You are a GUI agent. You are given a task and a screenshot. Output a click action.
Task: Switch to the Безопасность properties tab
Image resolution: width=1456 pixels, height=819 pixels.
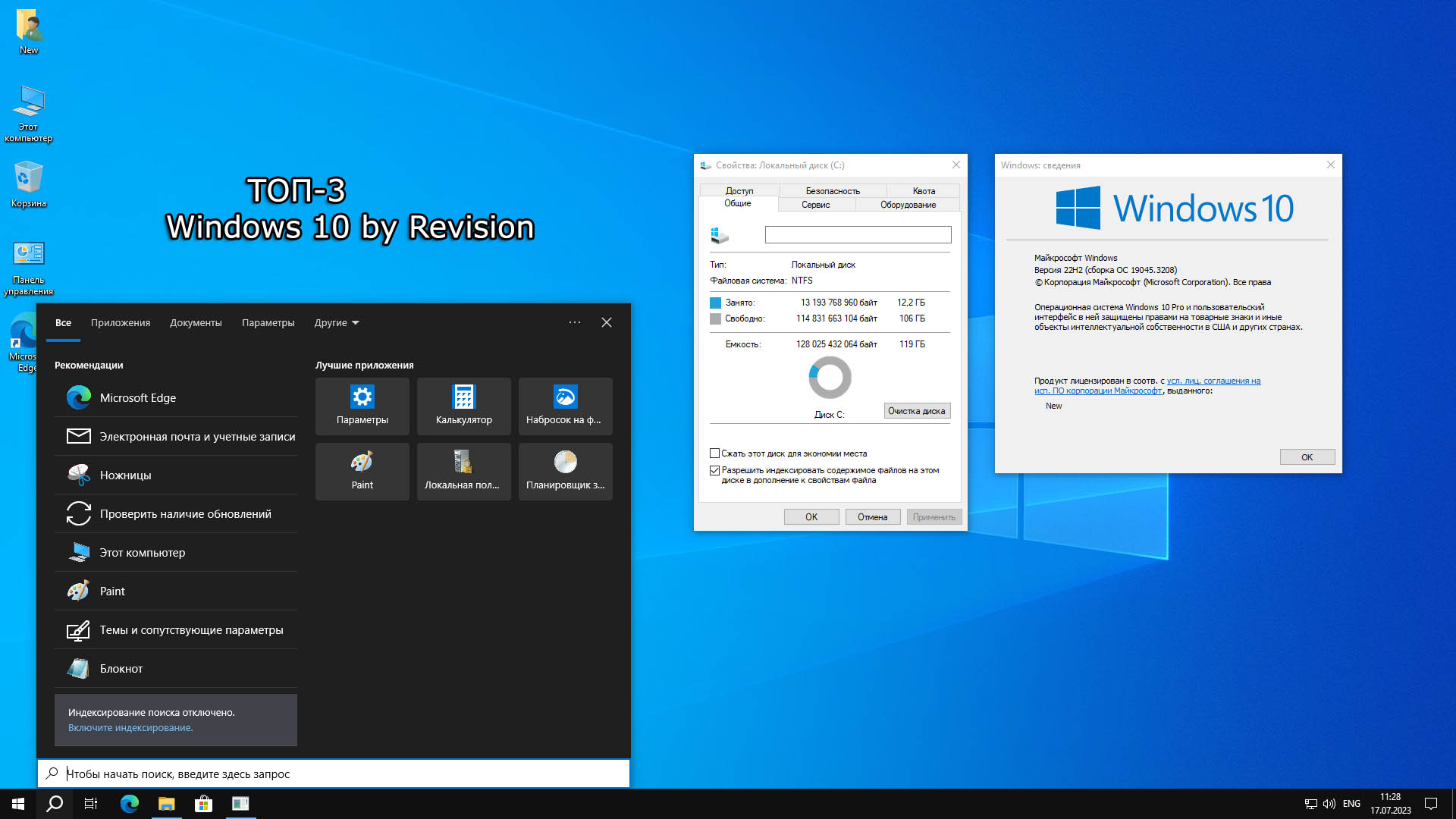pyautogui.click(x=832, y=191)
